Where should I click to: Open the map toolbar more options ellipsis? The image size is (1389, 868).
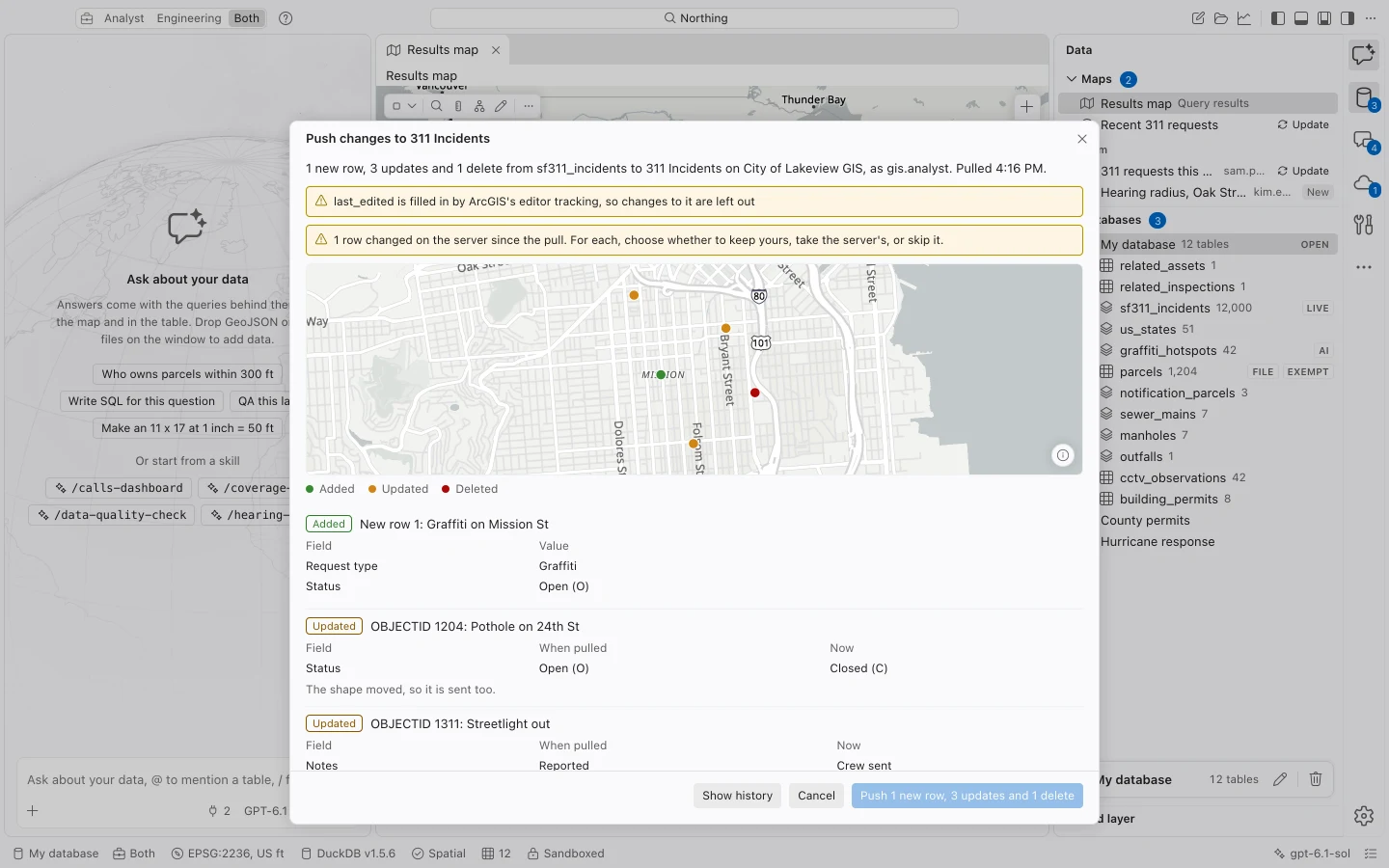tap(529, 106)
